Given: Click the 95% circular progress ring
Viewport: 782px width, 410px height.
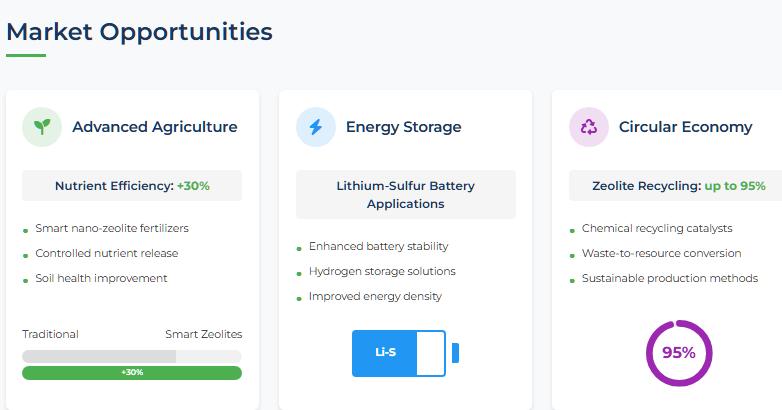Looking at the screenshot, I should (678, 352).
